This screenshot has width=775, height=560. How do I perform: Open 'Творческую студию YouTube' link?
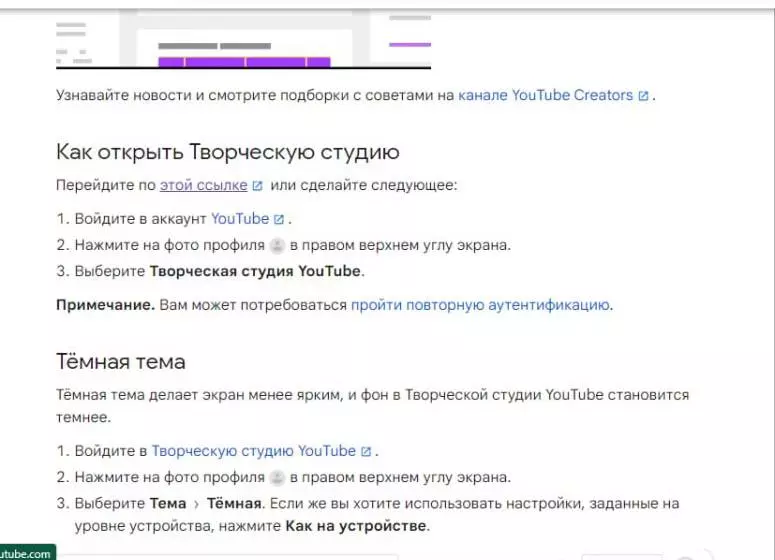pos(254,451)
